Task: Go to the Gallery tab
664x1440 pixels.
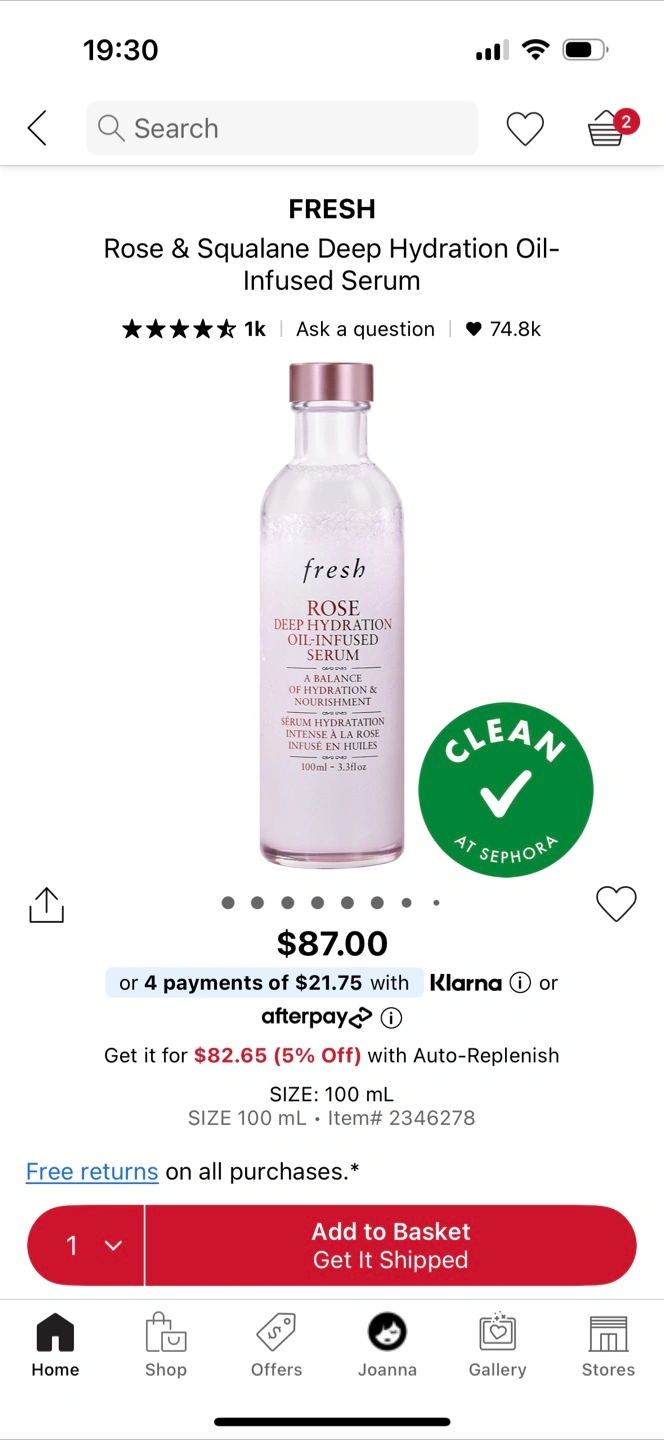Action: pyautogui.click(x=497, y=1346)
